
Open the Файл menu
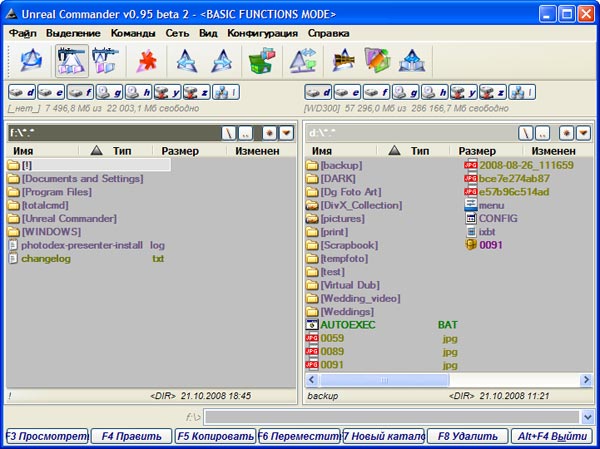point(23,33)
